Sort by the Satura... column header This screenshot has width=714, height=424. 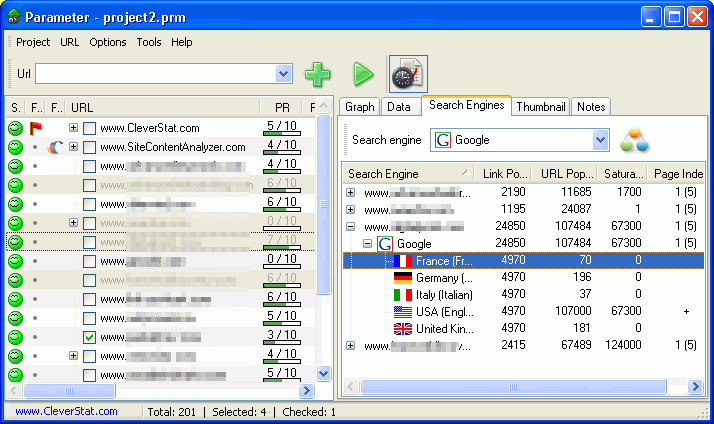623,174
